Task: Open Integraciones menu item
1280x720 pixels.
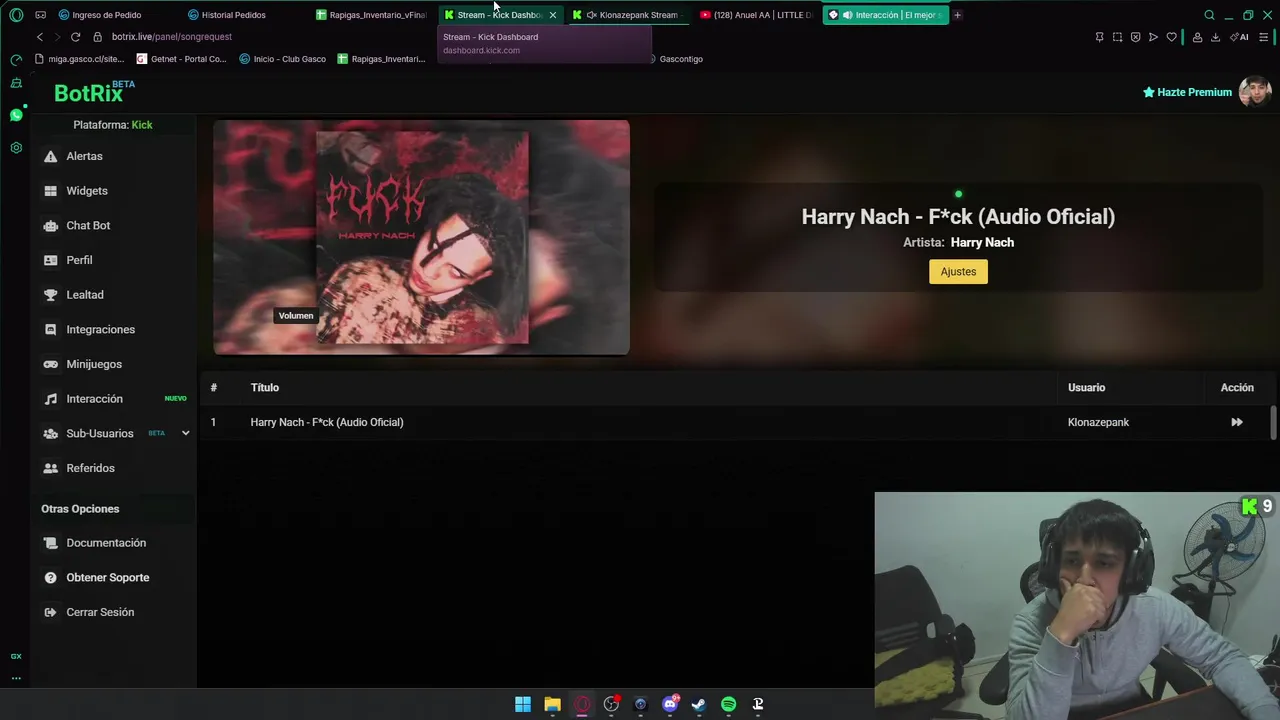Action: coord(100,329)
